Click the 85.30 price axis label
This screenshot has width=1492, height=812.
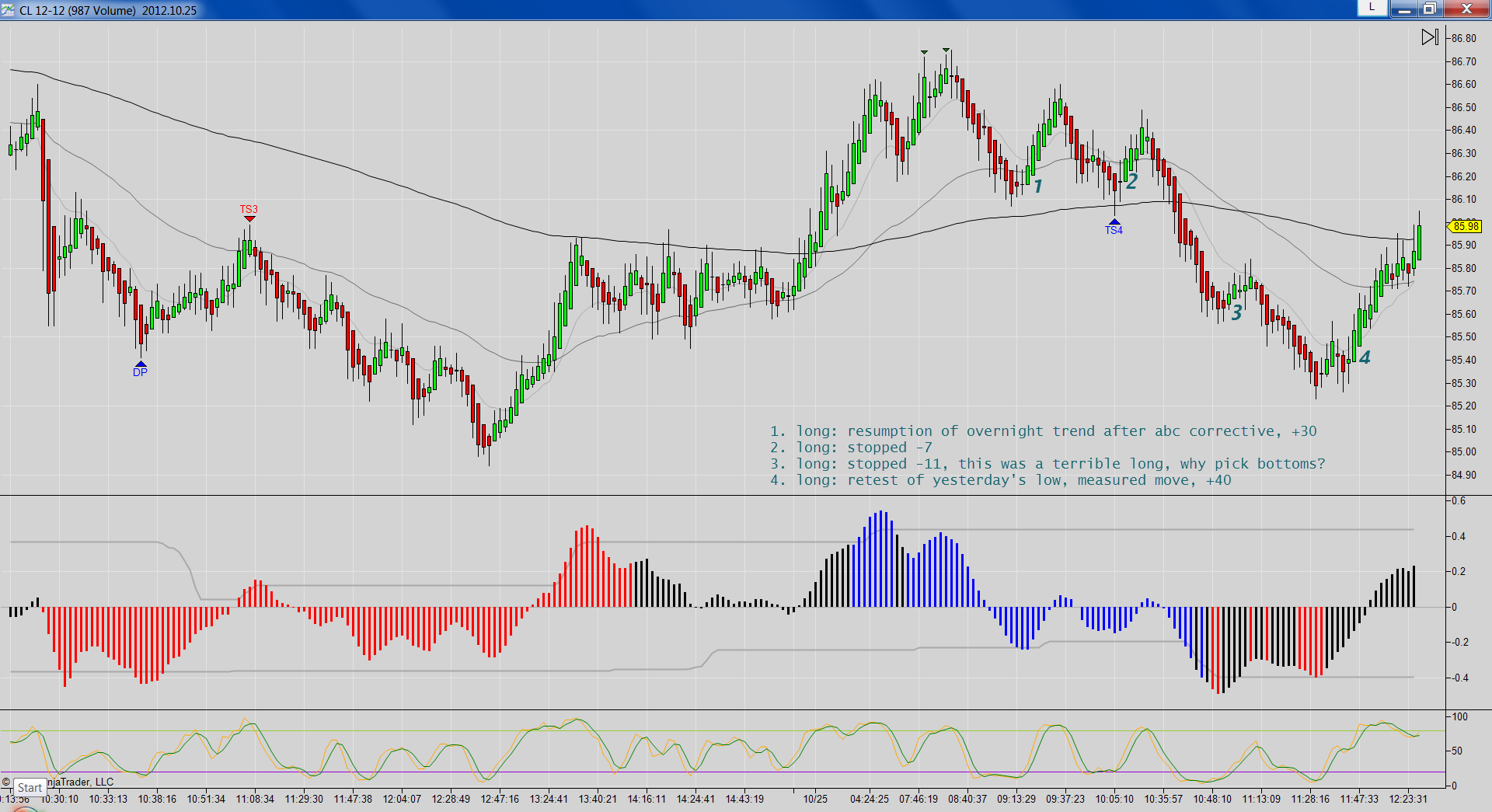point(1464,383)
